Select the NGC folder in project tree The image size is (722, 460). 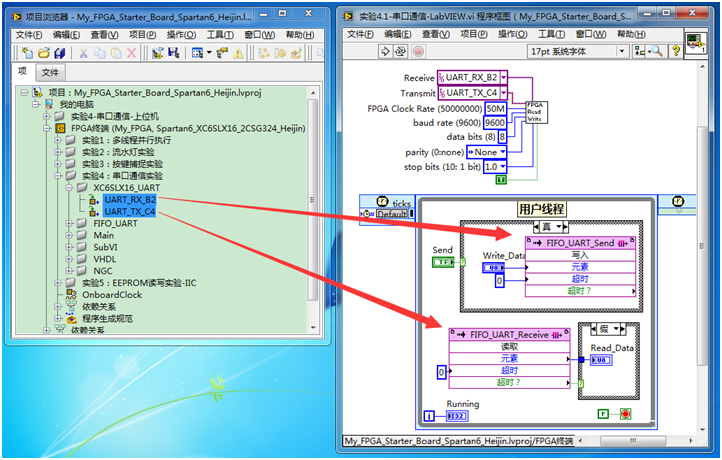point(103,271)
